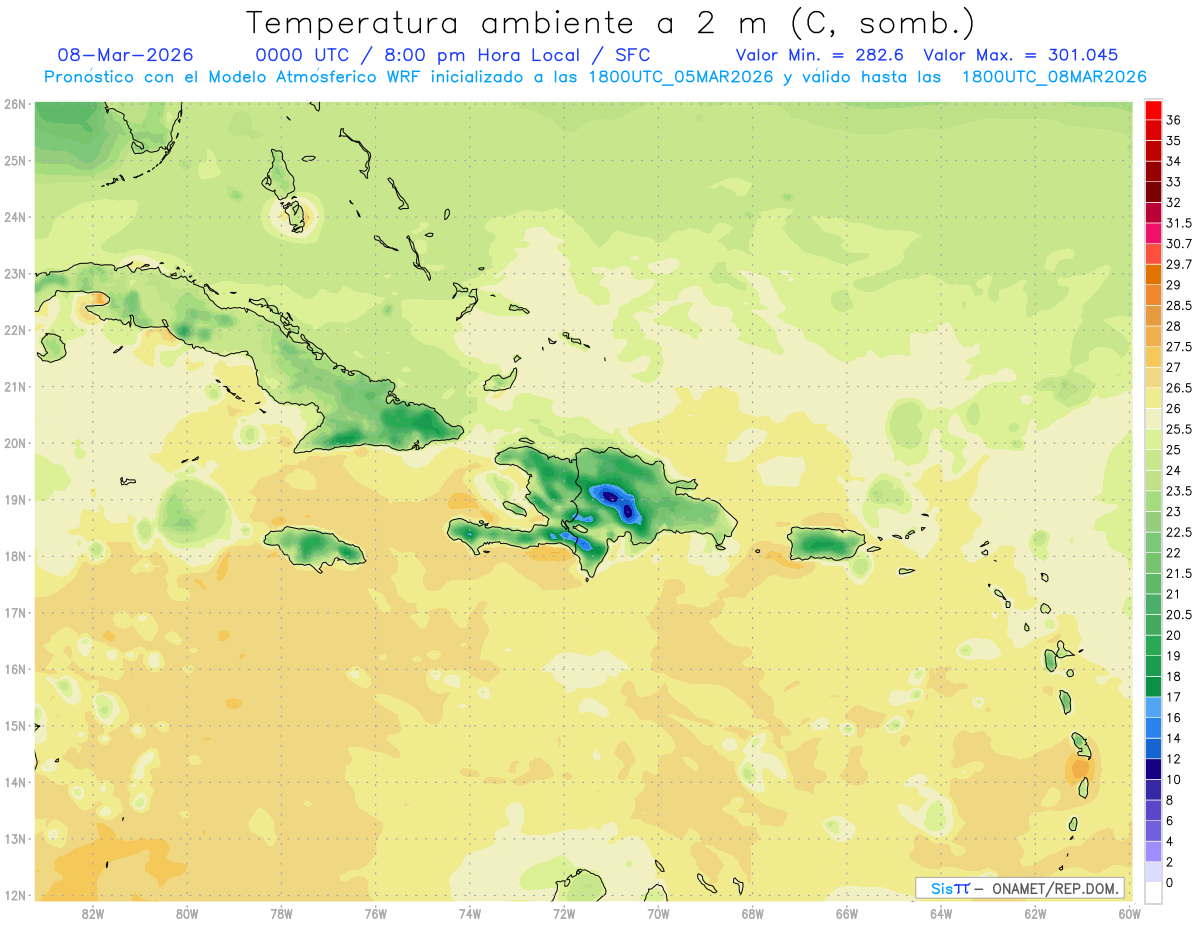This screenshot has height=927, width=1200.
Task: Click '1800UTC_08MAR2026' valid-until time text
Action: pos(1053,76)
